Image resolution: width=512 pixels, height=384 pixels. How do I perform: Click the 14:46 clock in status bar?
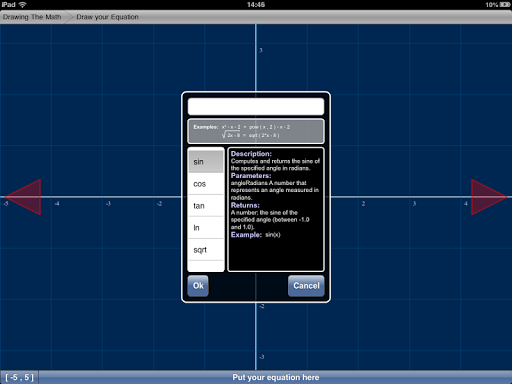(x=256, y=5)
